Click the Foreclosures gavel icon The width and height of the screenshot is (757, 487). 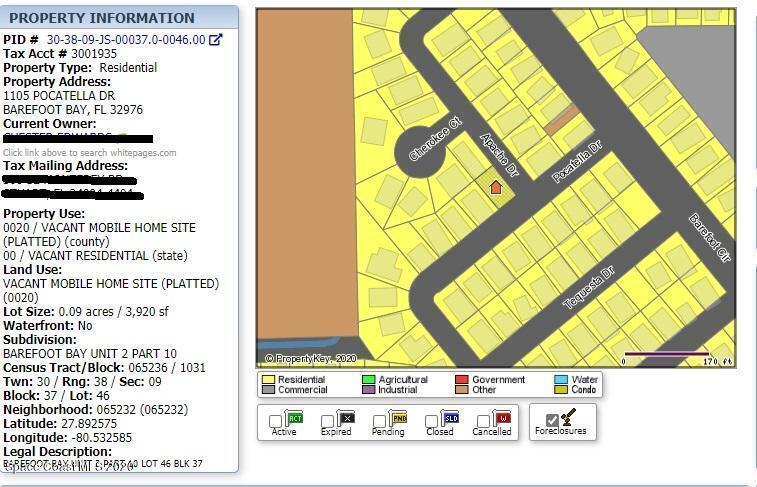click(x=569, y=417)
